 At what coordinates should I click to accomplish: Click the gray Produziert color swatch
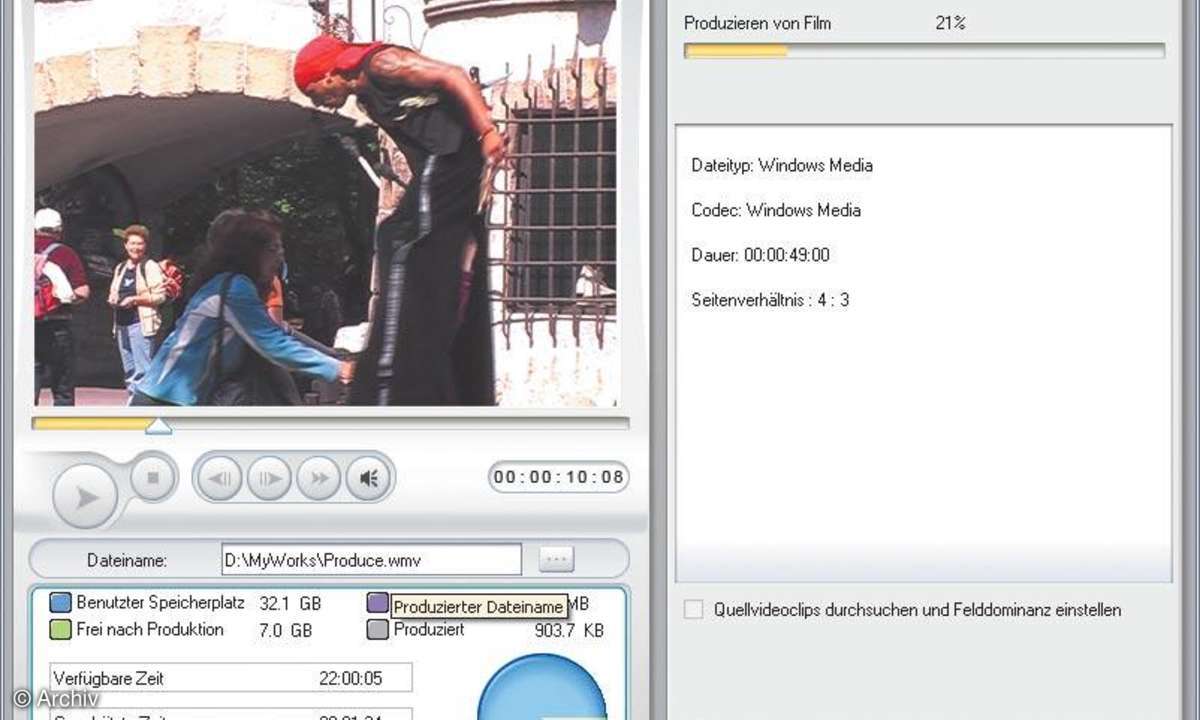(377, 630)
